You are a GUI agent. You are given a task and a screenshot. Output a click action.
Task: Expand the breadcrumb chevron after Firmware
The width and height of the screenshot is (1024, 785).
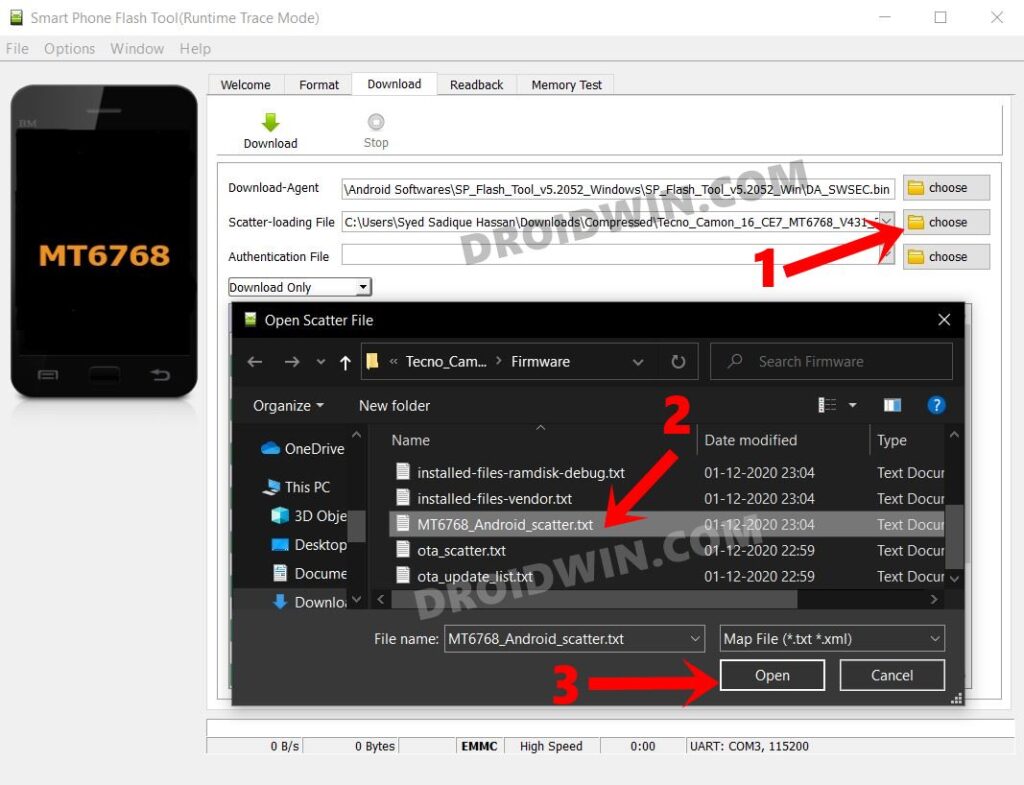coord(638,361)
